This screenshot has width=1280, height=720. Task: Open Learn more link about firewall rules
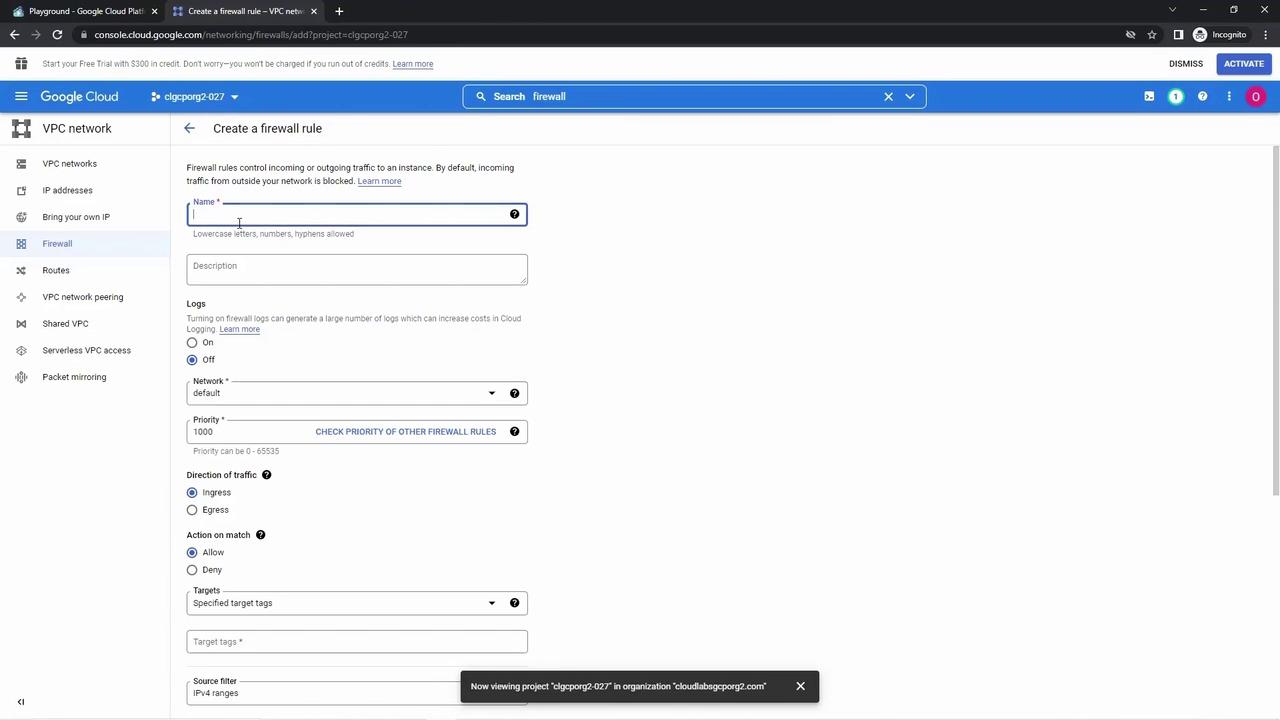tap(379, 182)
